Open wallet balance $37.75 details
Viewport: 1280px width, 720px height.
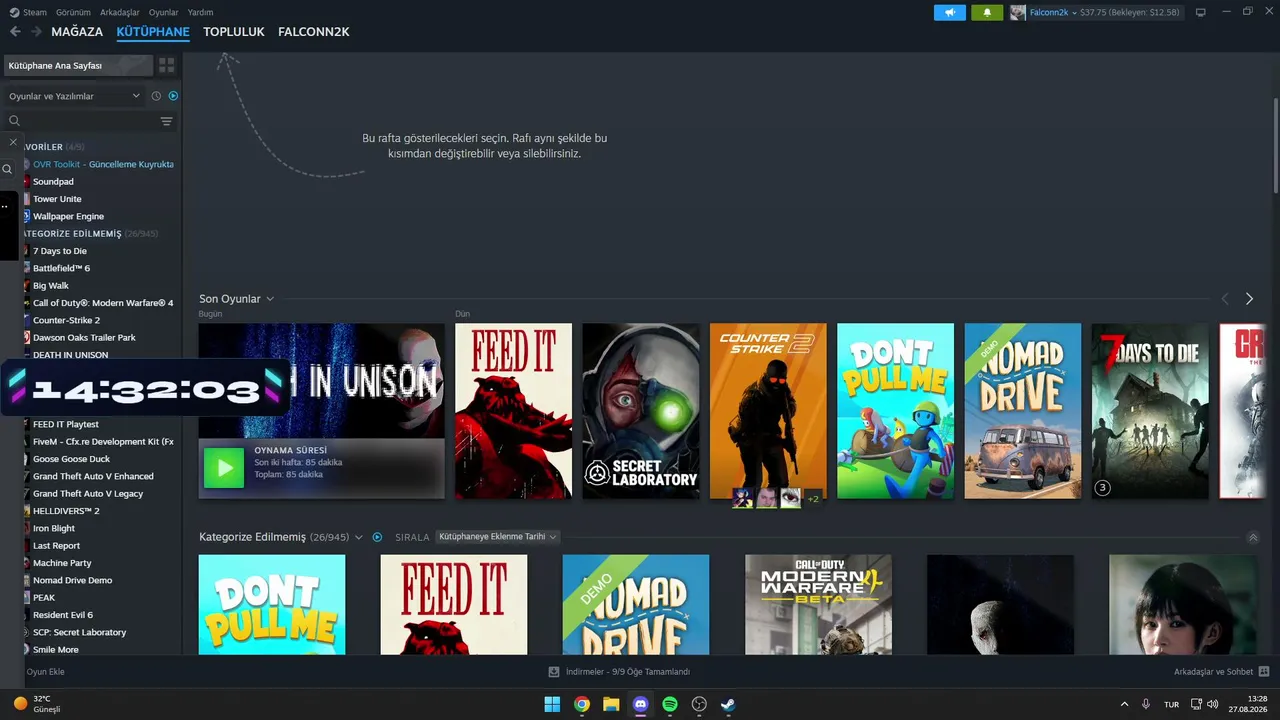click(1130, 12)
